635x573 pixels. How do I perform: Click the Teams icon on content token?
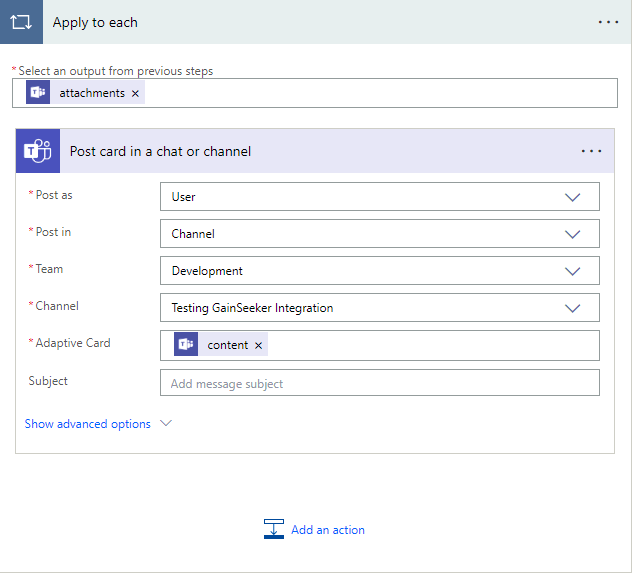point(186,345)
